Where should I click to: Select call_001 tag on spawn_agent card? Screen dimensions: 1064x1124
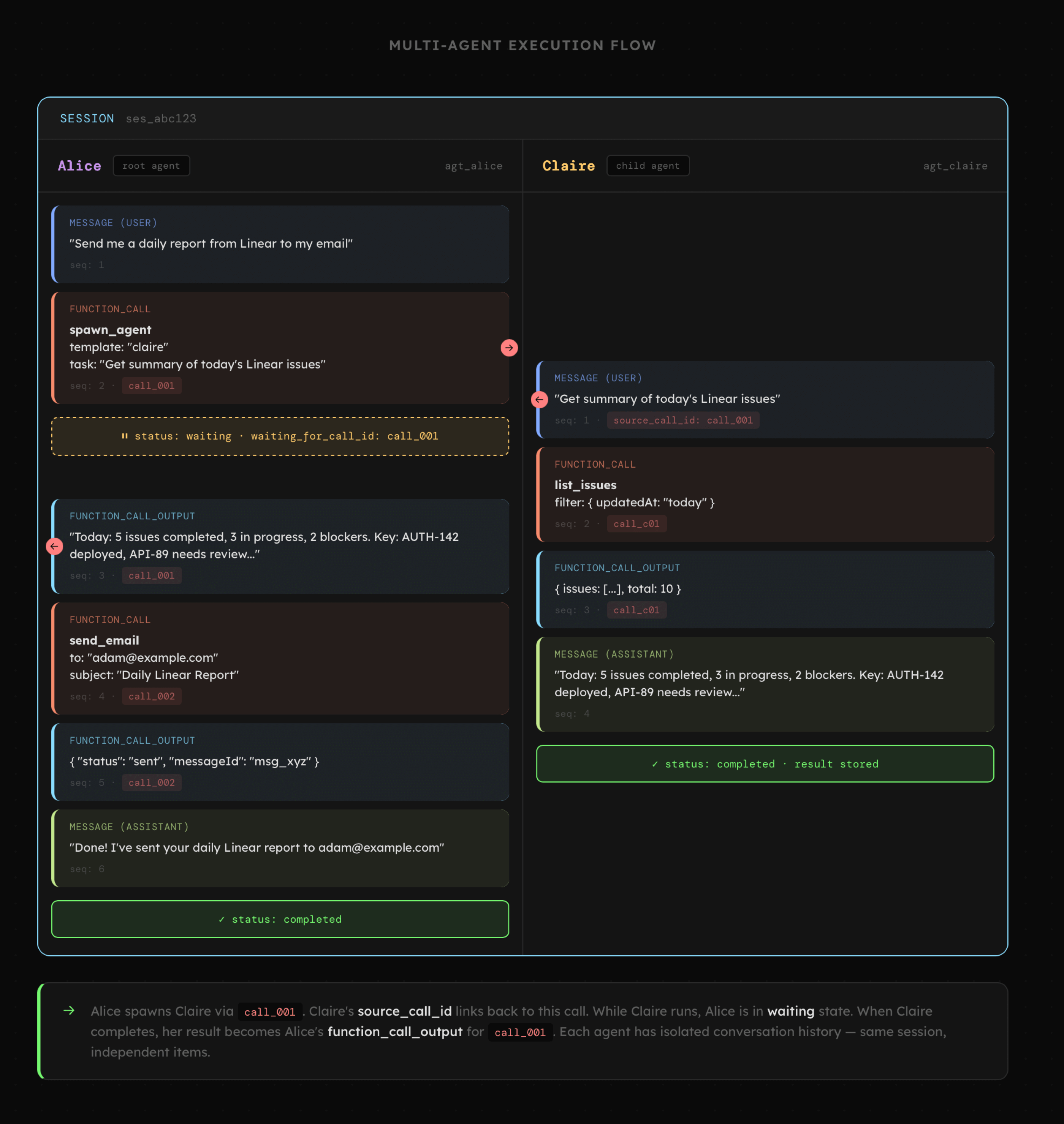pos(152,386)
